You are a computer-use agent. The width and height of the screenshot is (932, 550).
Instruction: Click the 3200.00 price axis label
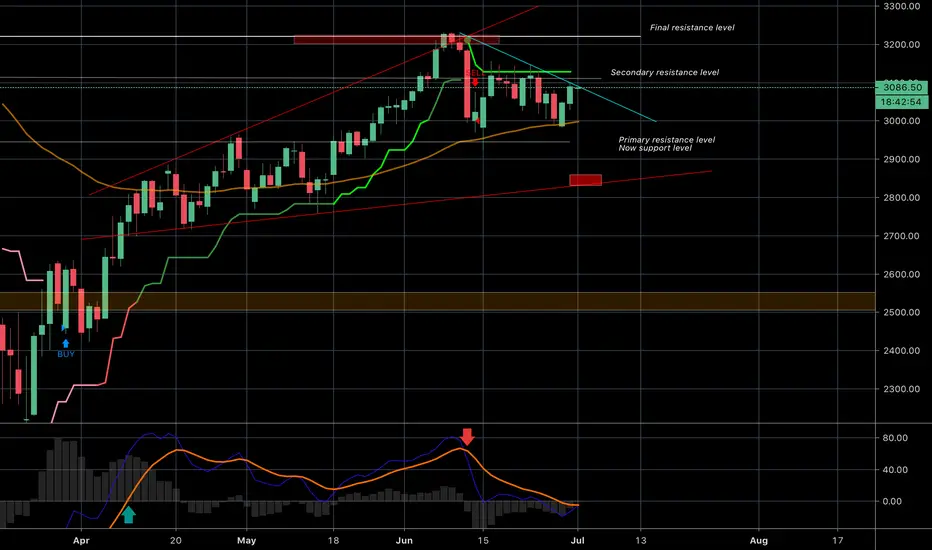[902, 45]
